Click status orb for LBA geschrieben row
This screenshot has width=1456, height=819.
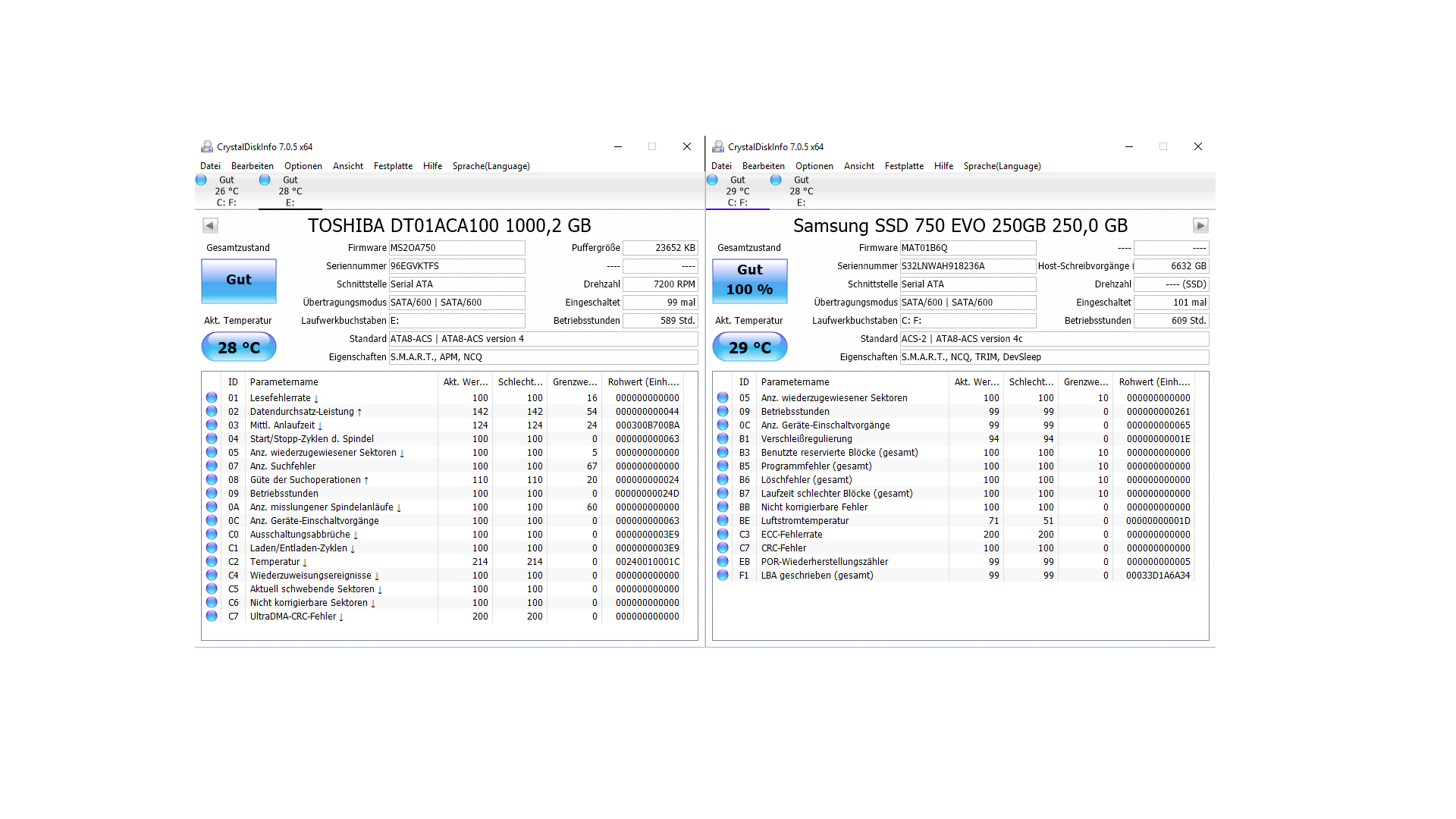pos(723,575)
